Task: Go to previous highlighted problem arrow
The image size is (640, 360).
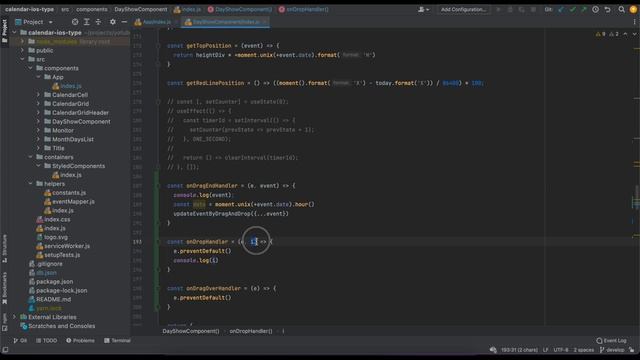Action: [x=625, y=34]
